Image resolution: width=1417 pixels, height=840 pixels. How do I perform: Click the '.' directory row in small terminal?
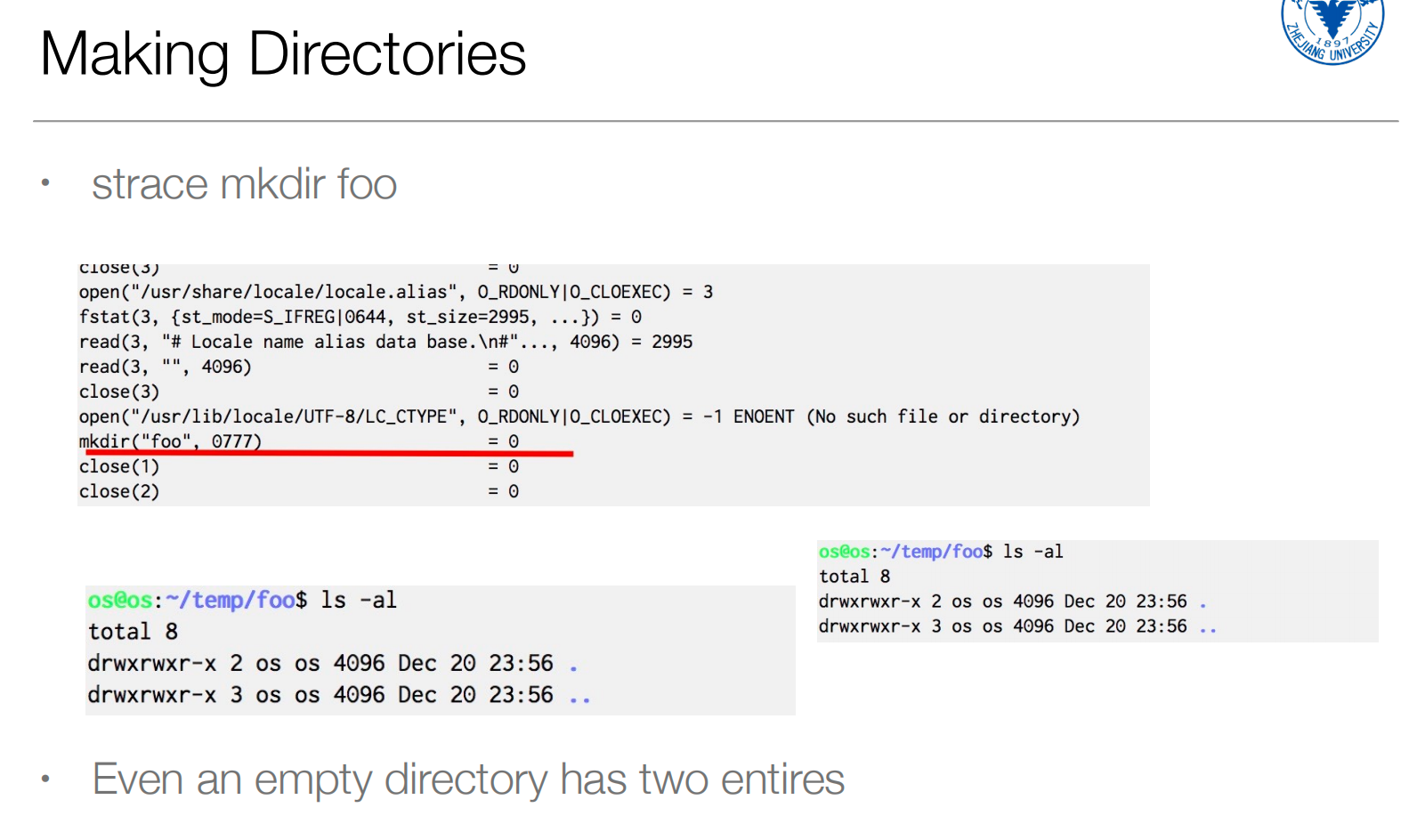click(x=1013, y=602)
